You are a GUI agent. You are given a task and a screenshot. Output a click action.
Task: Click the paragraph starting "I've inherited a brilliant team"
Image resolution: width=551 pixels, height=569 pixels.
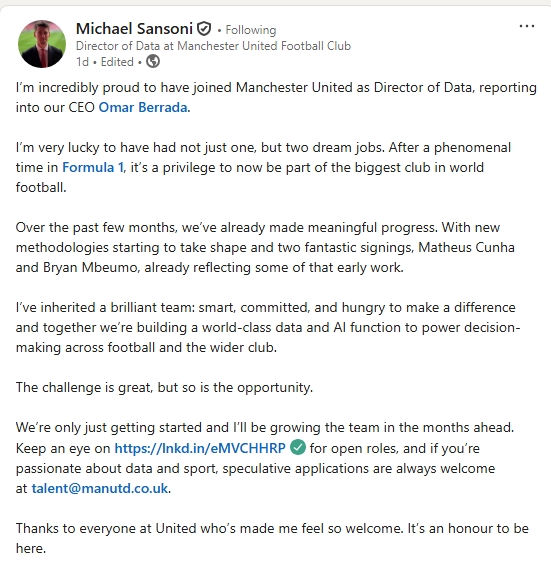click(x=268, y=327)
